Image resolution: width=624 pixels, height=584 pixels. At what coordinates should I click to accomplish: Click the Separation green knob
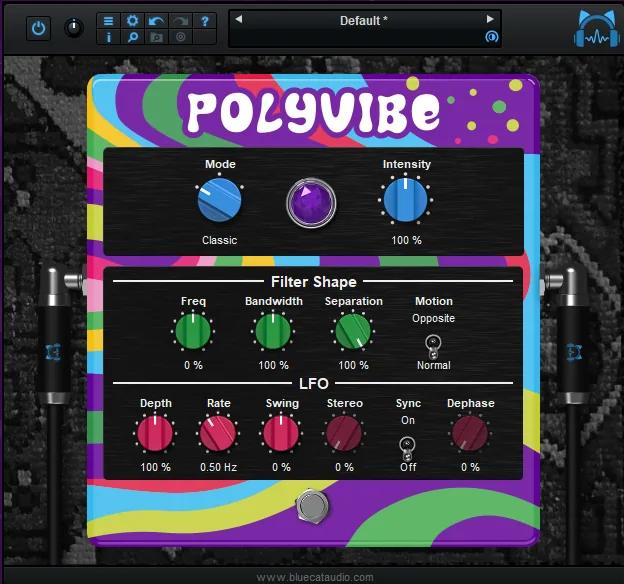pyautogui.click(x=353, y=331)
